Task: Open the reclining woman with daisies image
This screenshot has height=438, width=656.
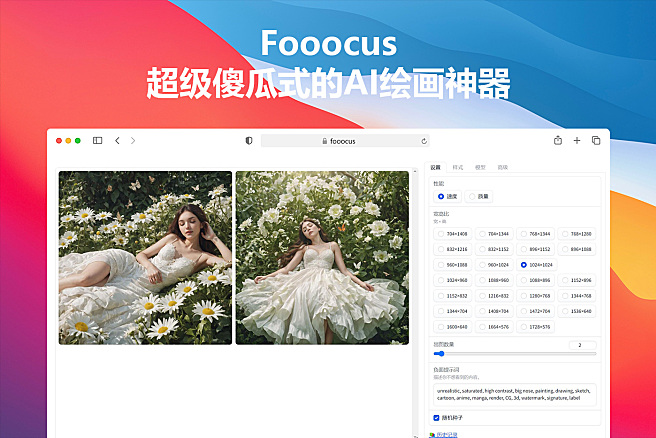Action: click(x=145, y=258)
